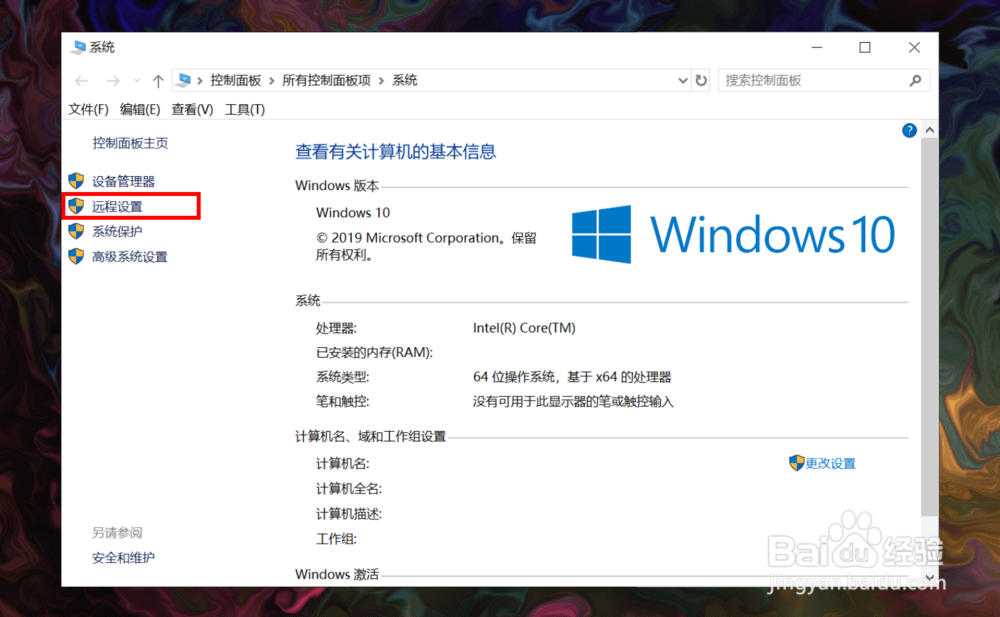
Task: Click the 计算机全名: label
Action: pos(349,489)
